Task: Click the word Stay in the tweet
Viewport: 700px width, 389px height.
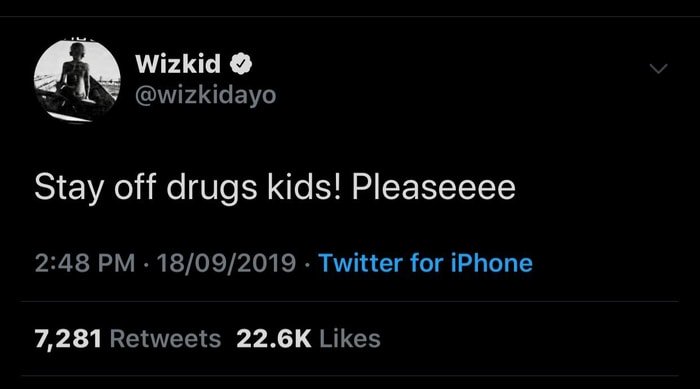Action: click(69, 188)
